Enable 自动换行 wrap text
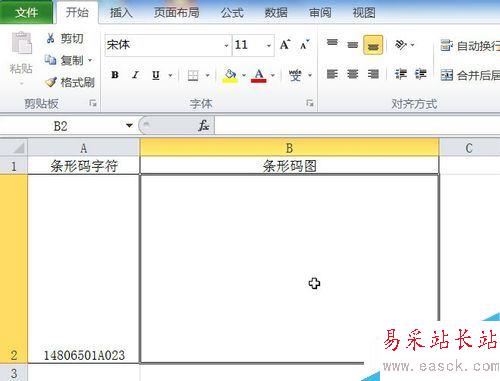 click(x=470, y=46)
